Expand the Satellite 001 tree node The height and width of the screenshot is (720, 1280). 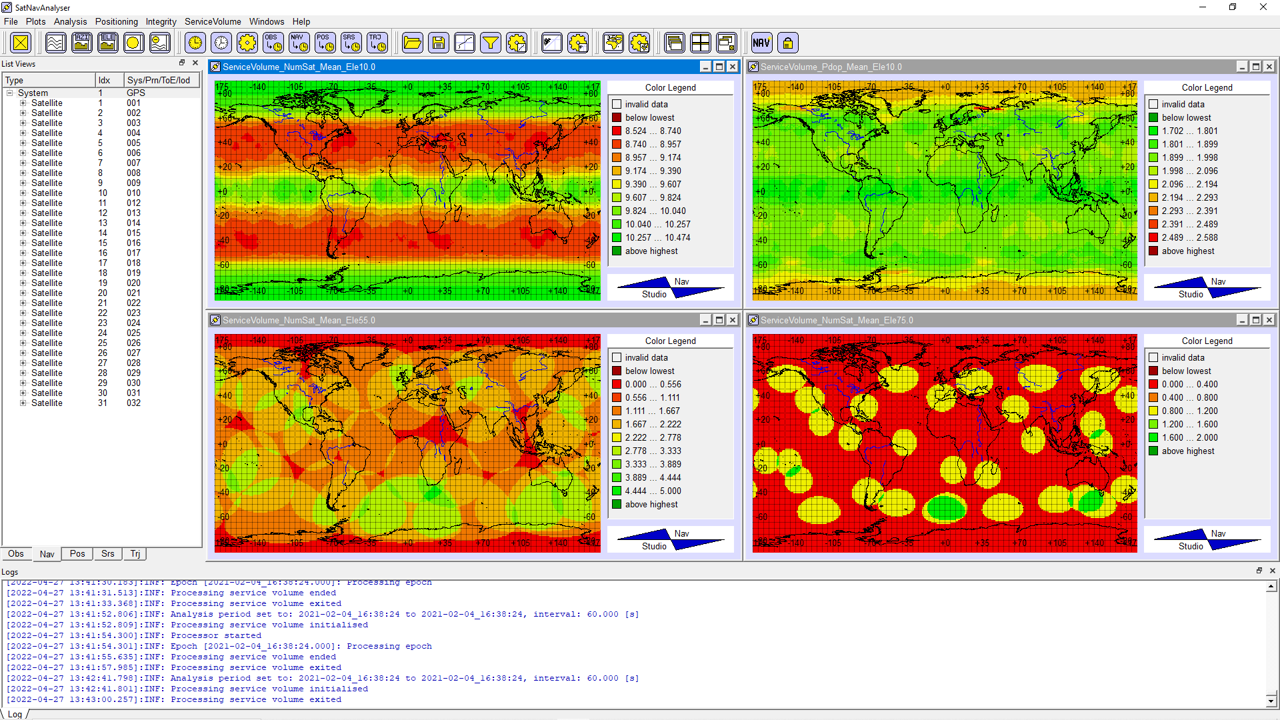23,103
